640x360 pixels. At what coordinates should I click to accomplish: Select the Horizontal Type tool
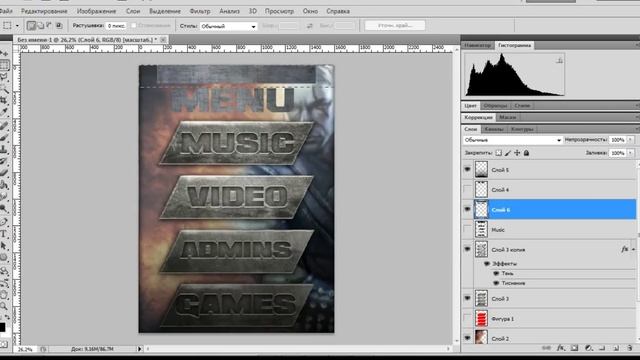(4, 234)
